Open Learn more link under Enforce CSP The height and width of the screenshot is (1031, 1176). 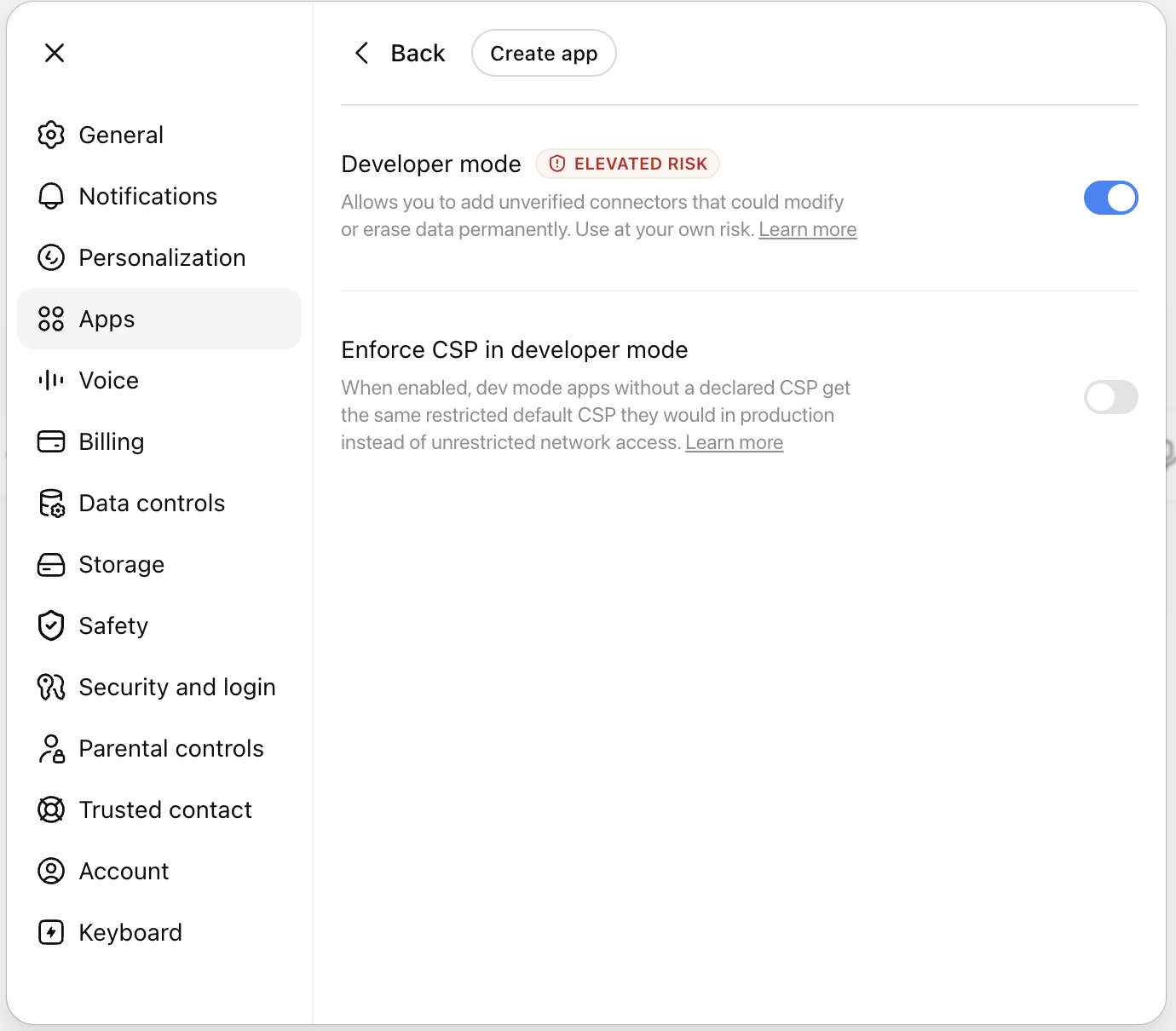[735, 443]
